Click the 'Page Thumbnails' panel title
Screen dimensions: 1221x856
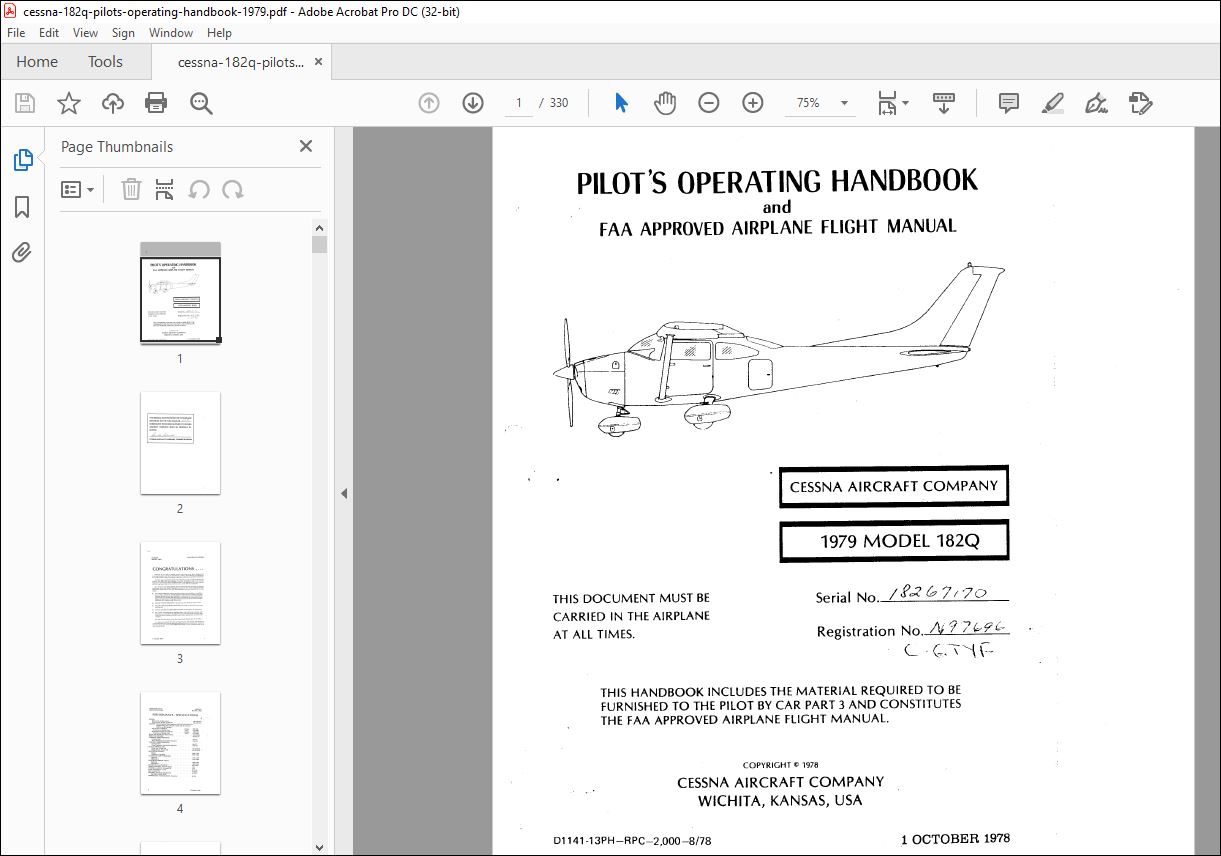click(x=117, y=146)
